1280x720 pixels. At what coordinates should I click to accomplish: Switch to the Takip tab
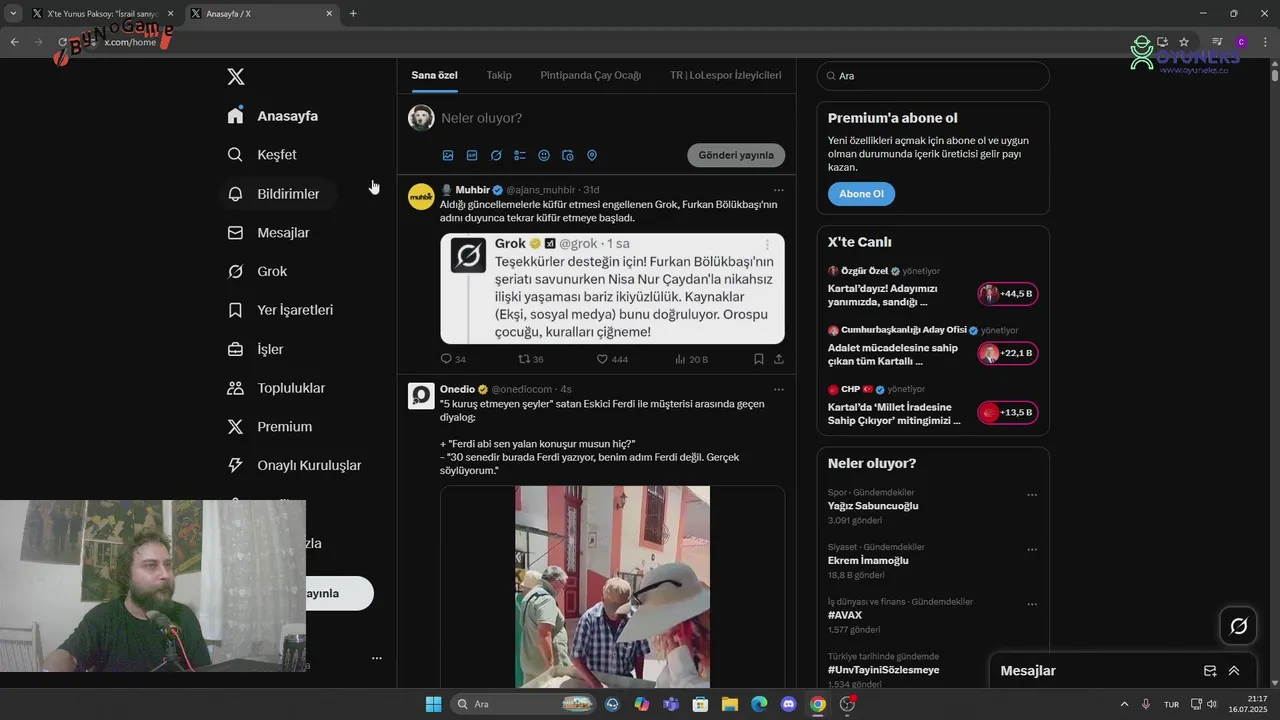pos(499,75)
